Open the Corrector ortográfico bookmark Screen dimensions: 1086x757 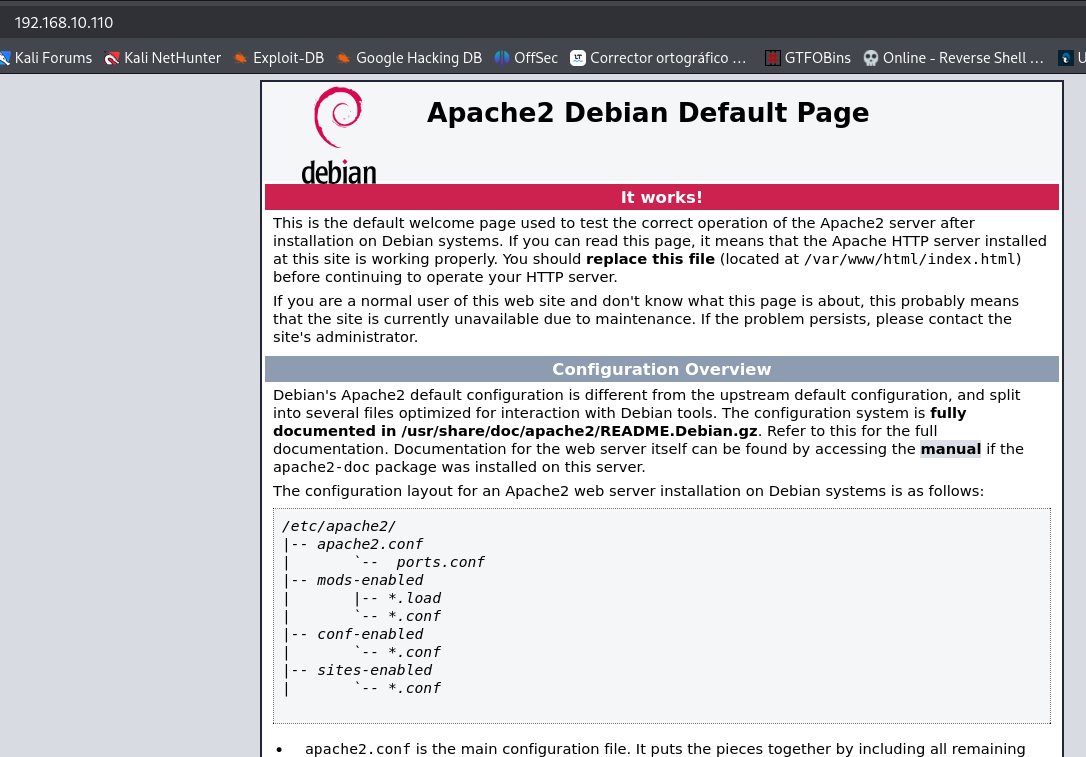tap(659, 58)
